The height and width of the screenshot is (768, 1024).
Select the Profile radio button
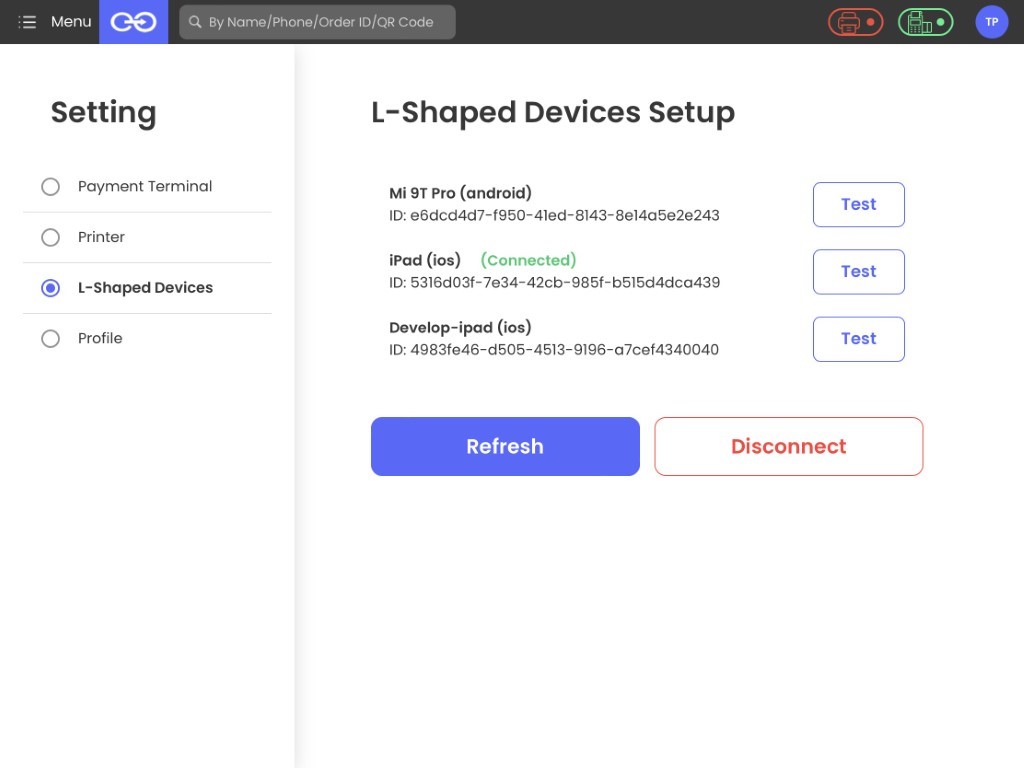[x=50, y=338]
